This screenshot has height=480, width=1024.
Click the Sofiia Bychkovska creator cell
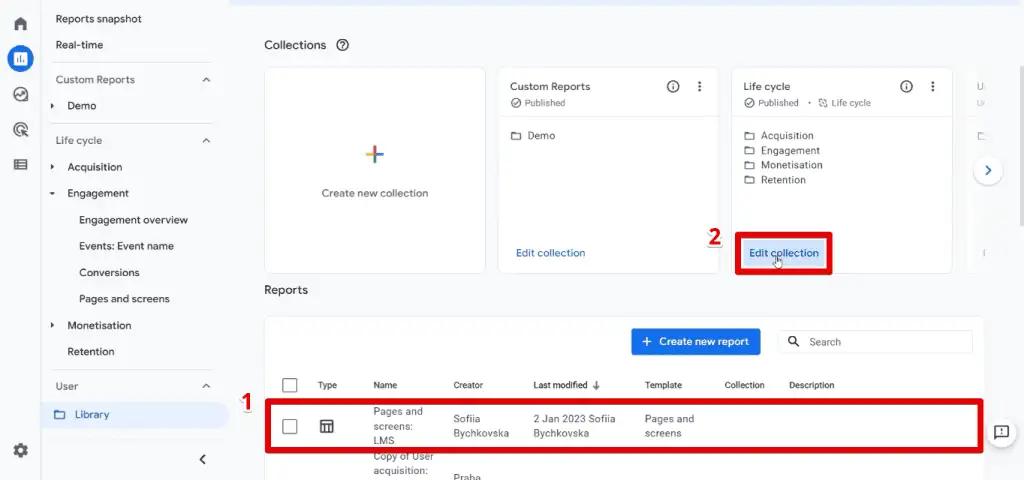click(481, 426)
